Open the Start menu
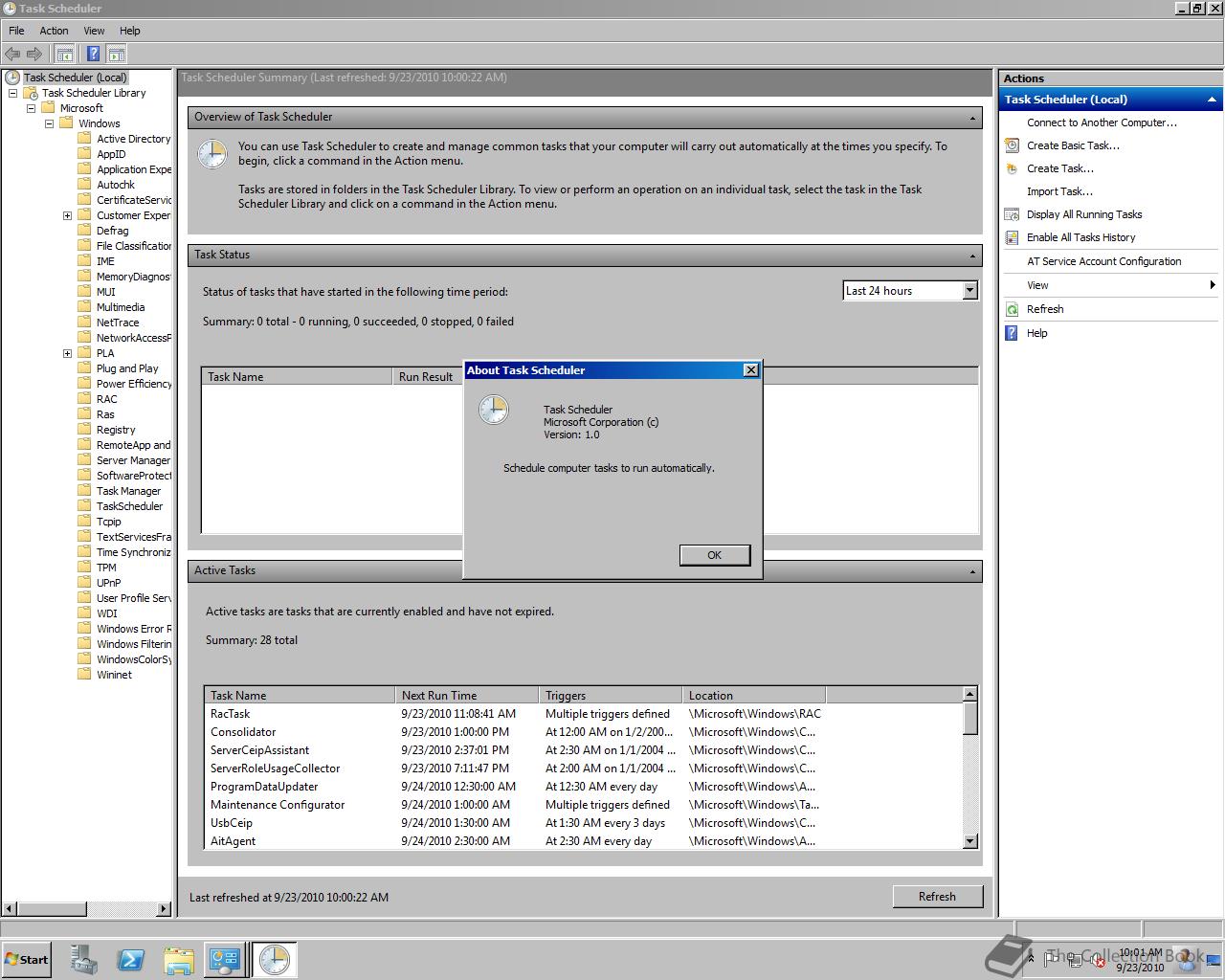Screen dimensions: 1225x980 [26, 960]
